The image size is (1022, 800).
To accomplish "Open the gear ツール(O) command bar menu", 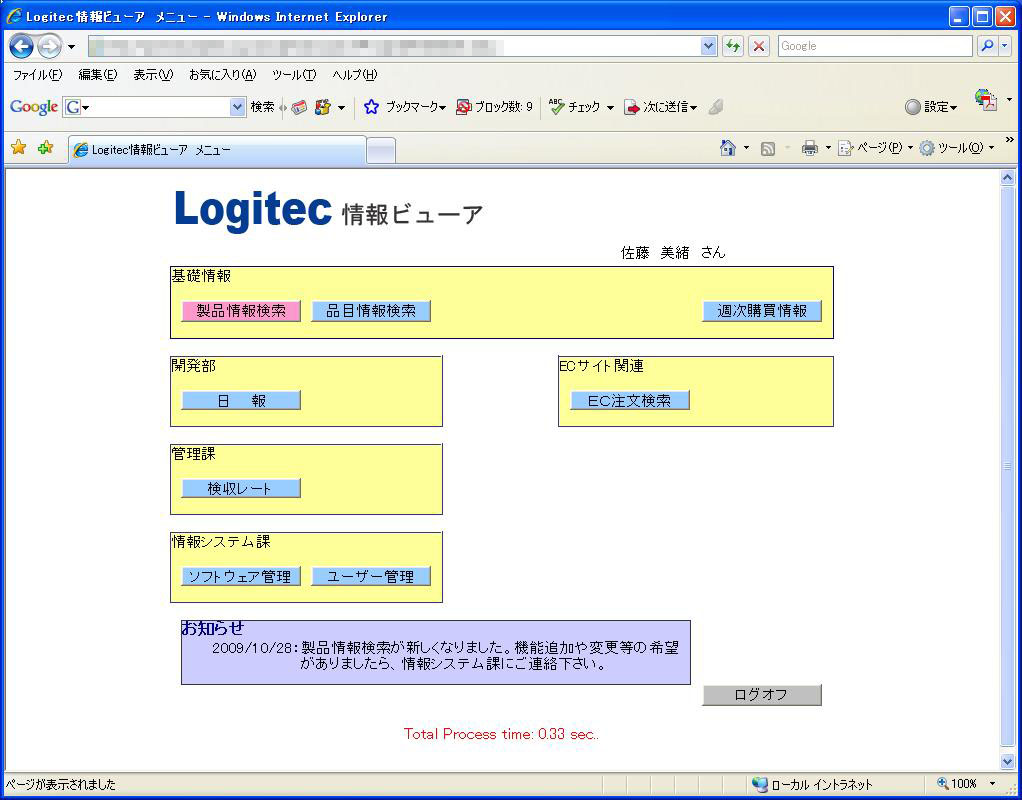I will (x=956, y=148).
